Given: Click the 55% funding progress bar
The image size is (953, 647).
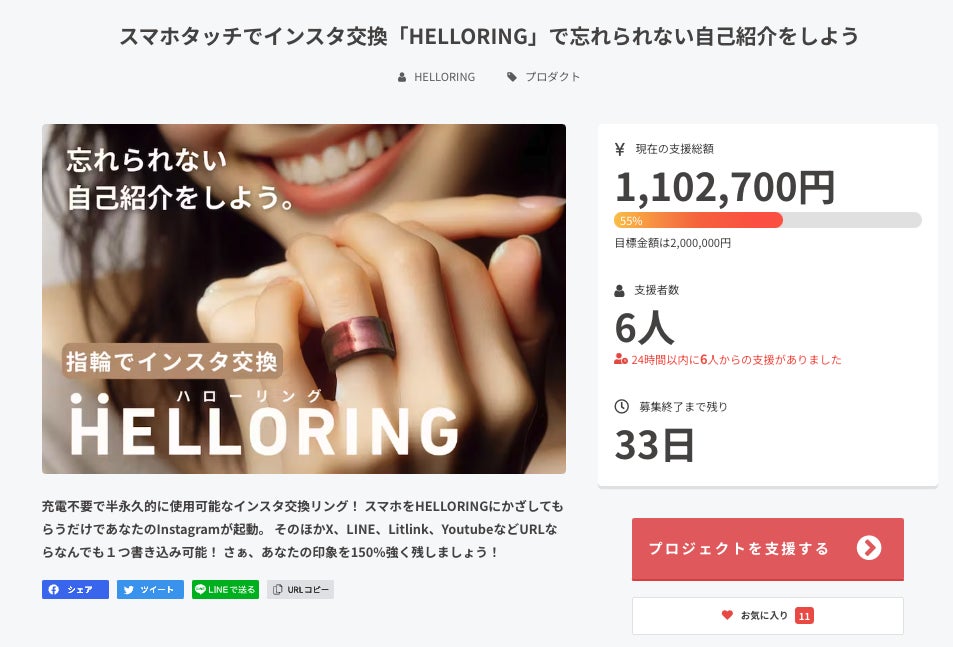Looking at the screenshot, I should [x=768, y=221].
